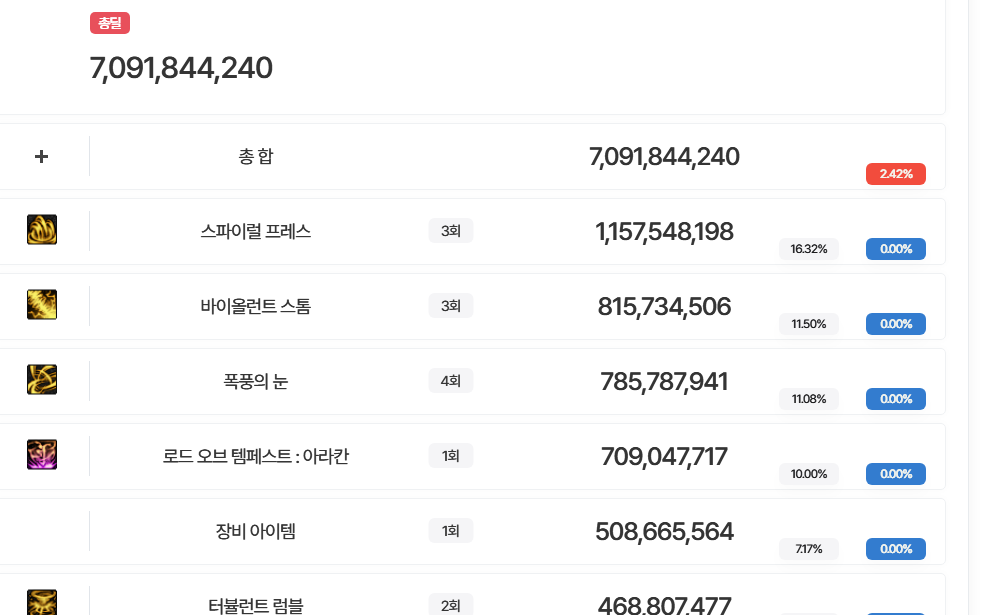The width and height of the screenshot is (995, 615).
Task: Click the 폭풍의 눈 skill icon
Action: click(42, 380)
